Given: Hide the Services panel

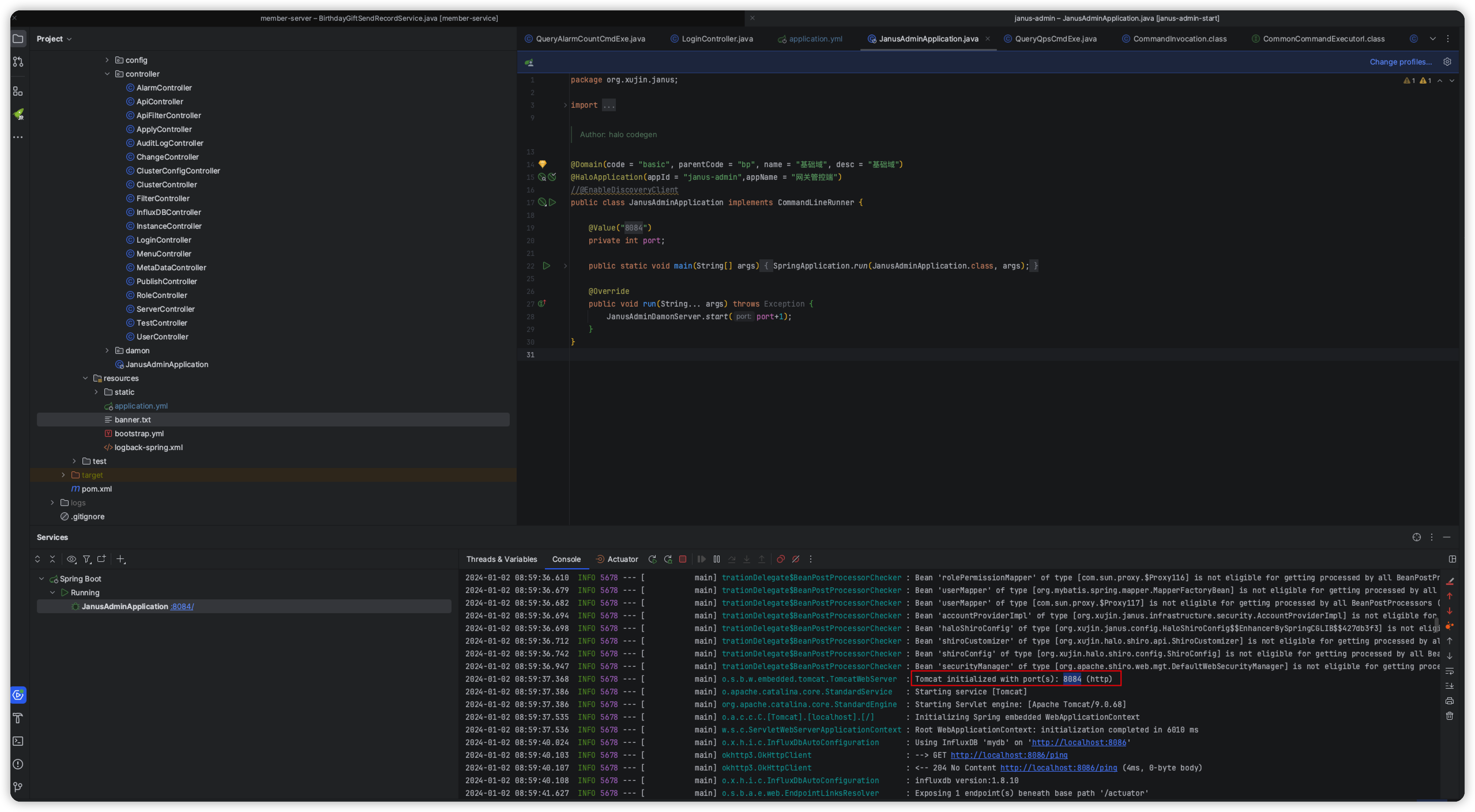Looking at the screenshot, I should click(x=1447, y=537).
